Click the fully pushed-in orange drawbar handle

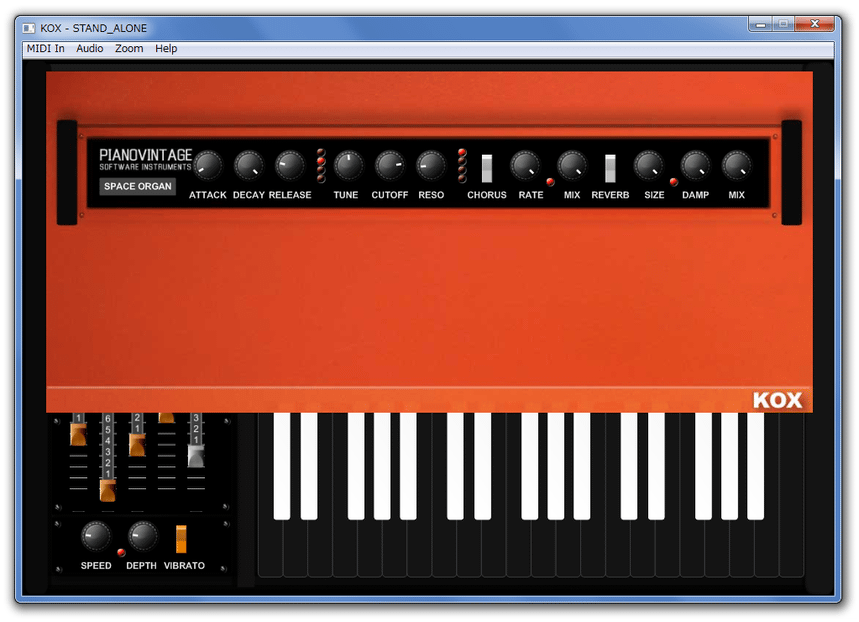[167, 418]
